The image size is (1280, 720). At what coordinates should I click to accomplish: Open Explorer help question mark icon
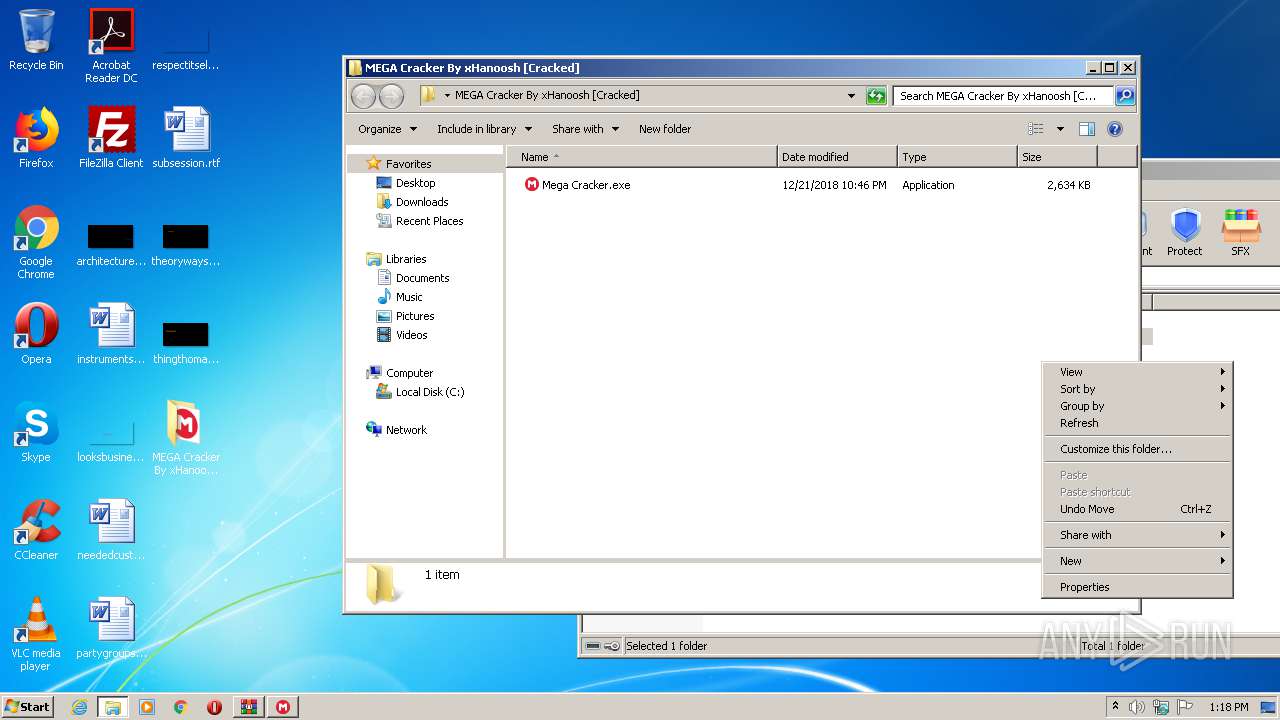pyautogui.click(x=1115, y=129)
